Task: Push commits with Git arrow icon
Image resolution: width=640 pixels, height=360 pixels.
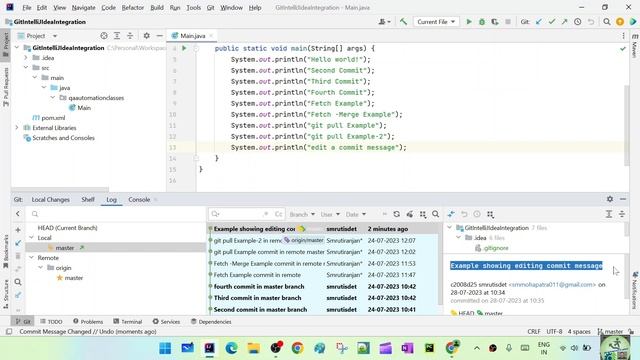Action: point(564,22)
